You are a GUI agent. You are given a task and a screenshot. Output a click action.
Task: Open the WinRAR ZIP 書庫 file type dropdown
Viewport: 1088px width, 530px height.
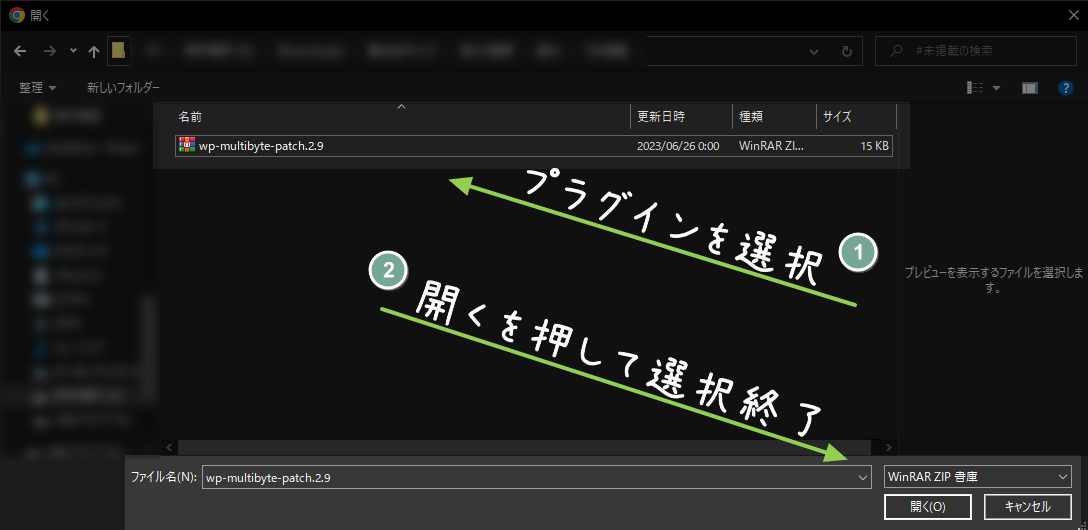978,477
